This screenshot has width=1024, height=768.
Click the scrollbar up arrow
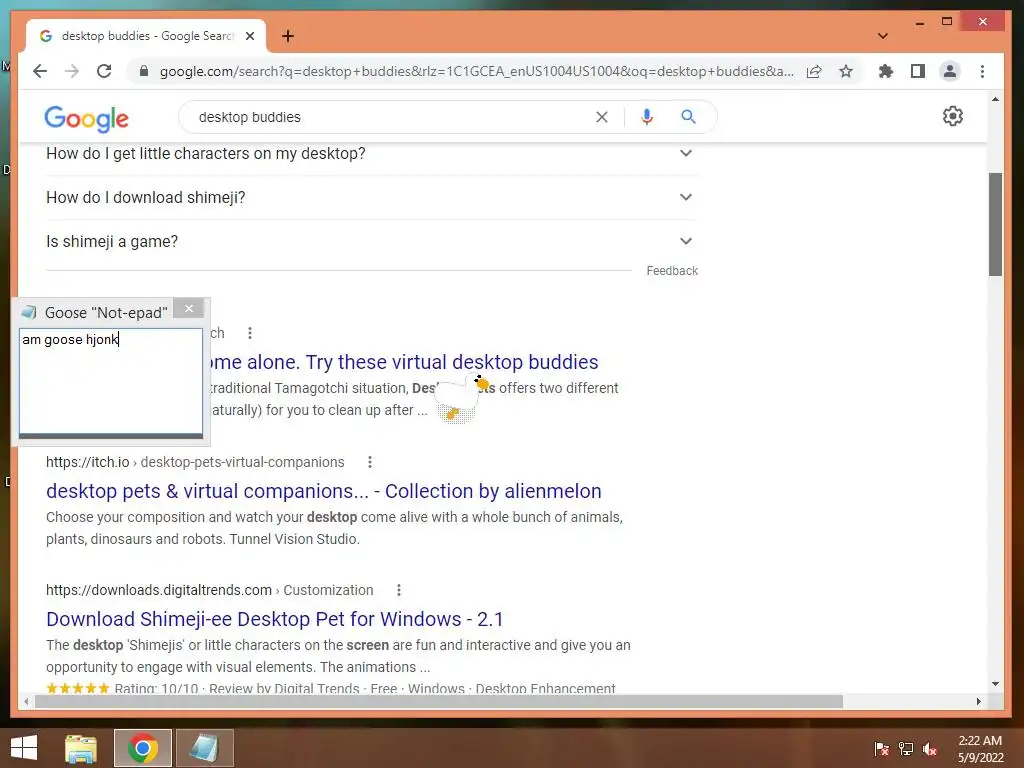click(x=995, y=99)
